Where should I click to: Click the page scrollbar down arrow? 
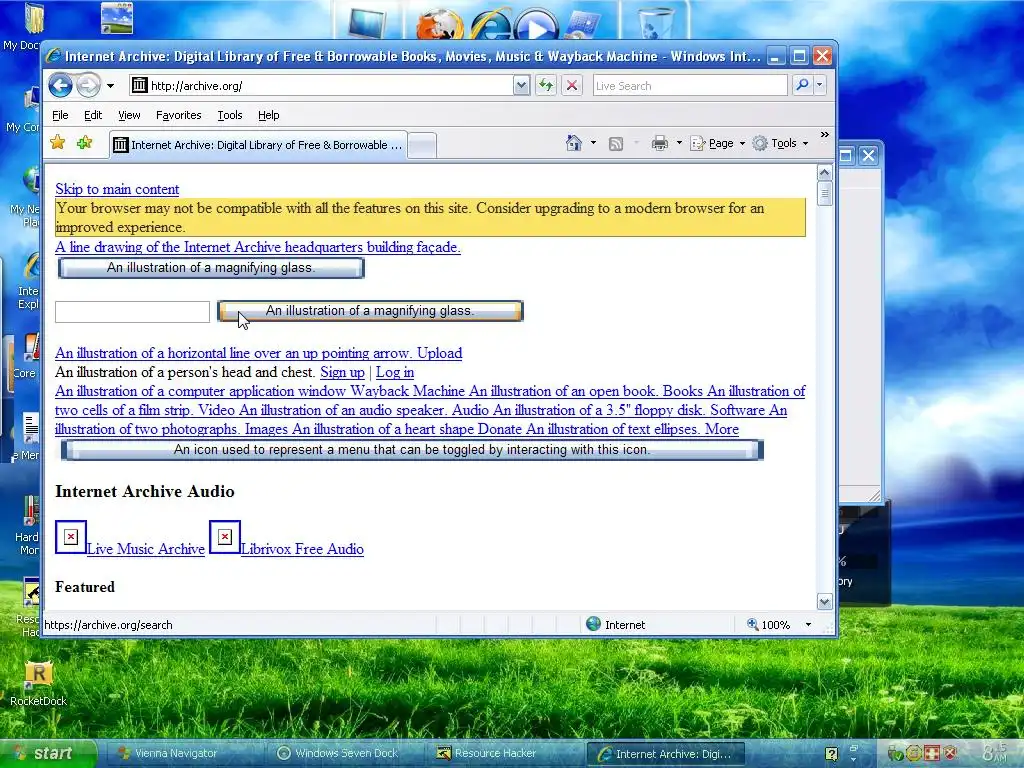(x=824, y=601)
